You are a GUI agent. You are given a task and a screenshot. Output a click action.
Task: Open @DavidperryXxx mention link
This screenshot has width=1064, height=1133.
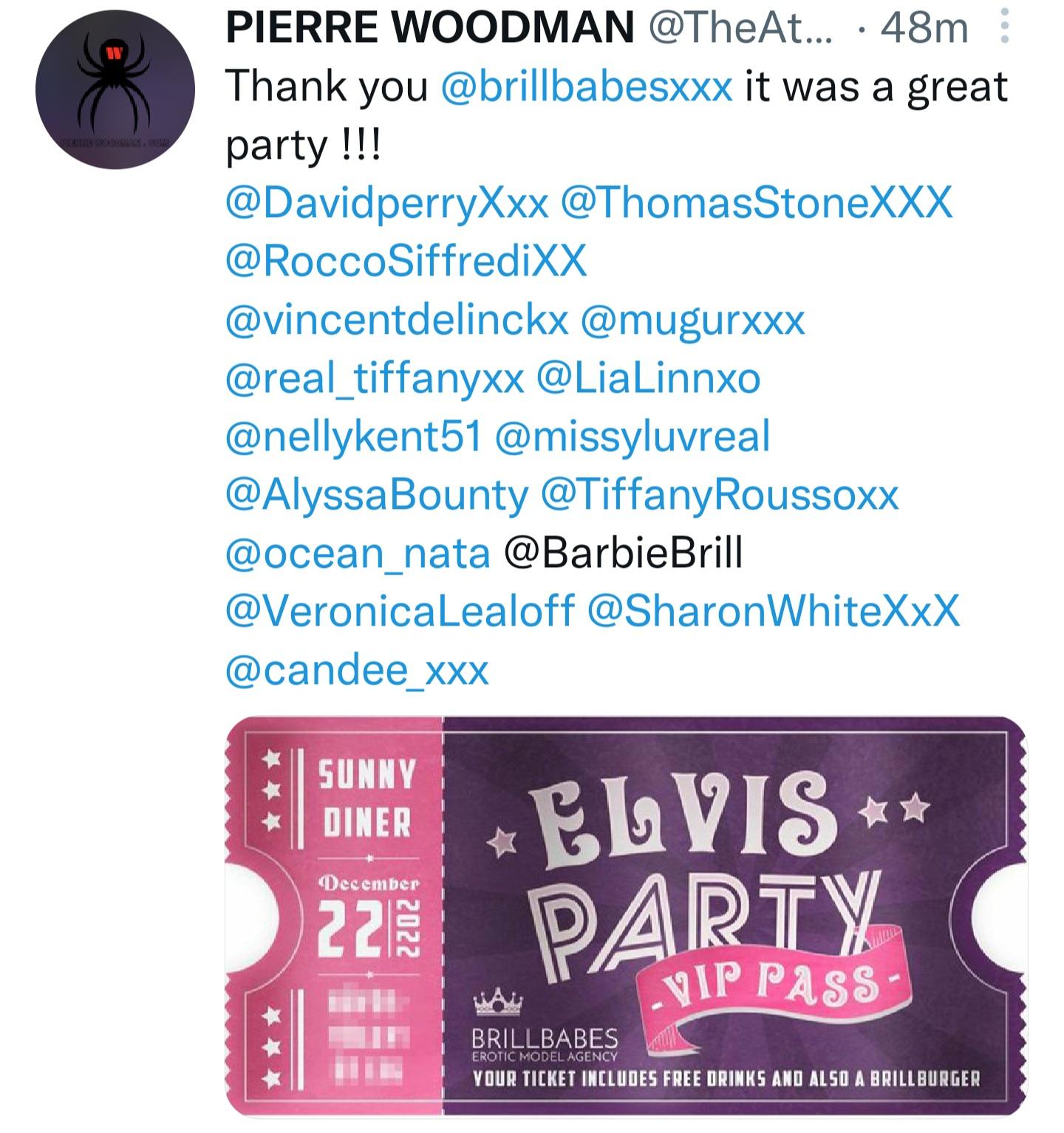386,202
